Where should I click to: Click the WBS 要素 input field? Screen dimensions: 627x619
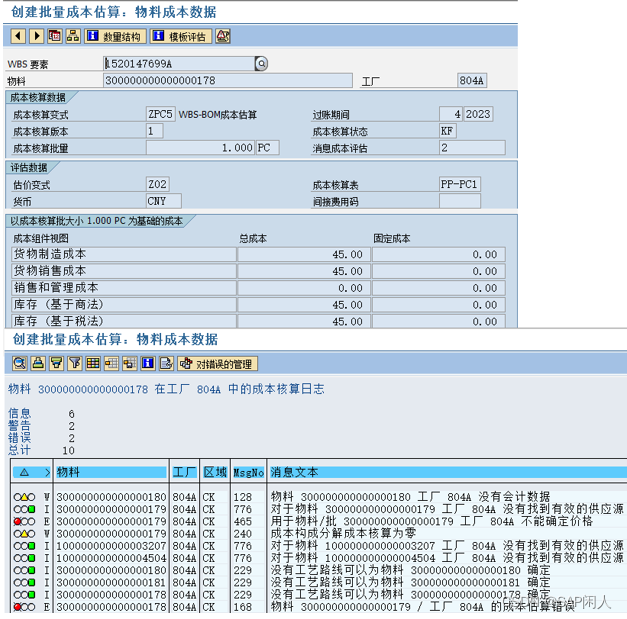(179, 64)
